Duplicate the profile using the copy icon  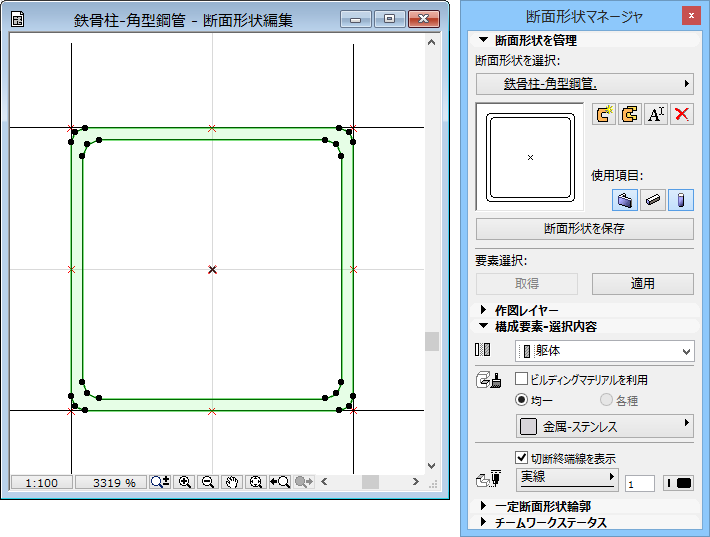point(629,114)
